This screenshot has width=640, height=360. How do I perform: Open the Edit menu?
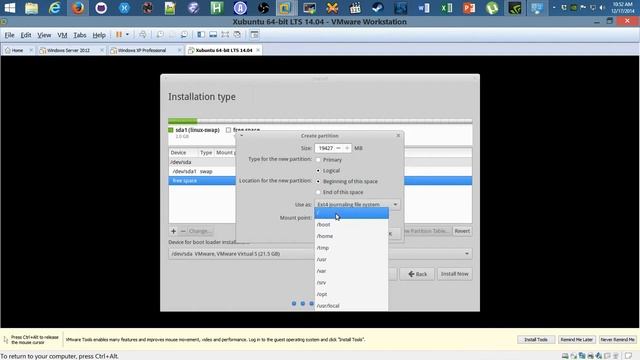[26, 35]
